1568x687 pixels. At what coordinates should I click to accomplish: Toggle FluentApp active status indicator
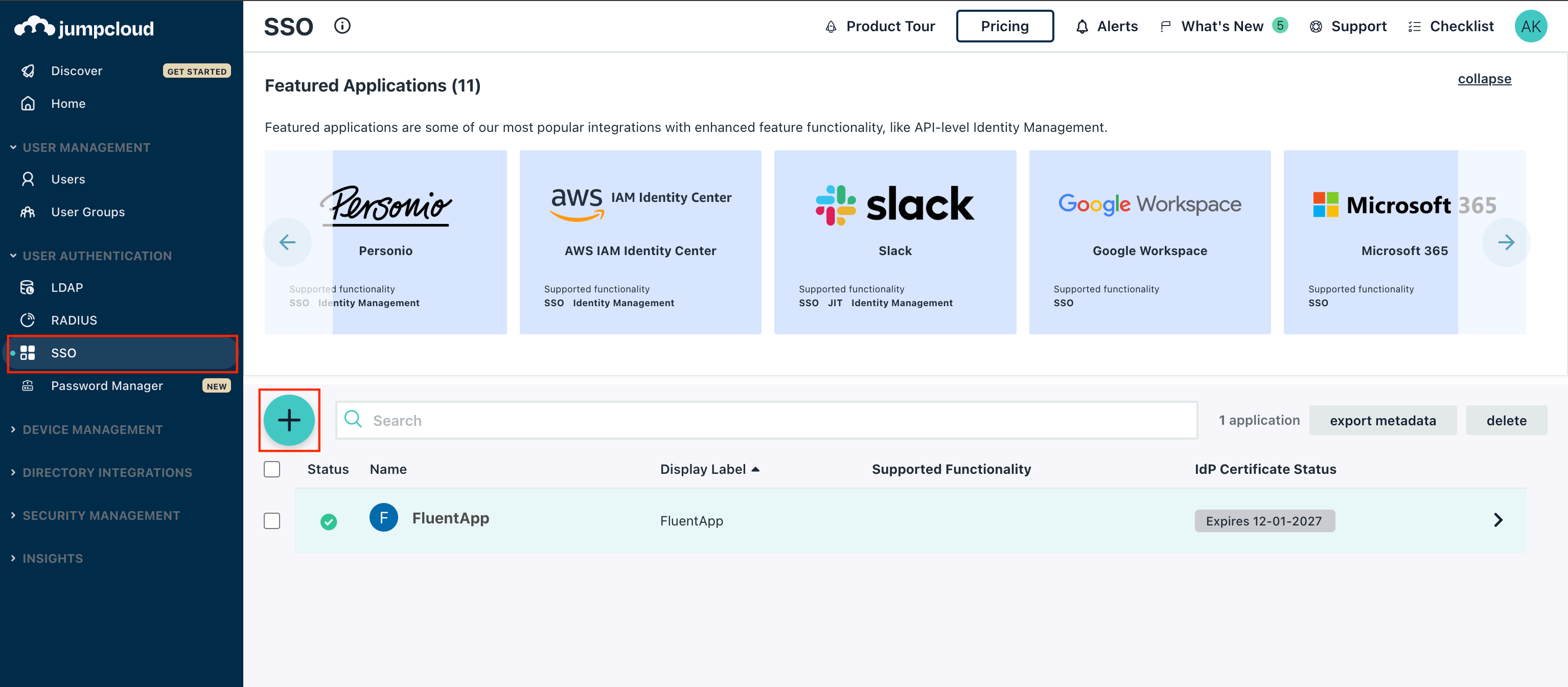pos(329,521)
